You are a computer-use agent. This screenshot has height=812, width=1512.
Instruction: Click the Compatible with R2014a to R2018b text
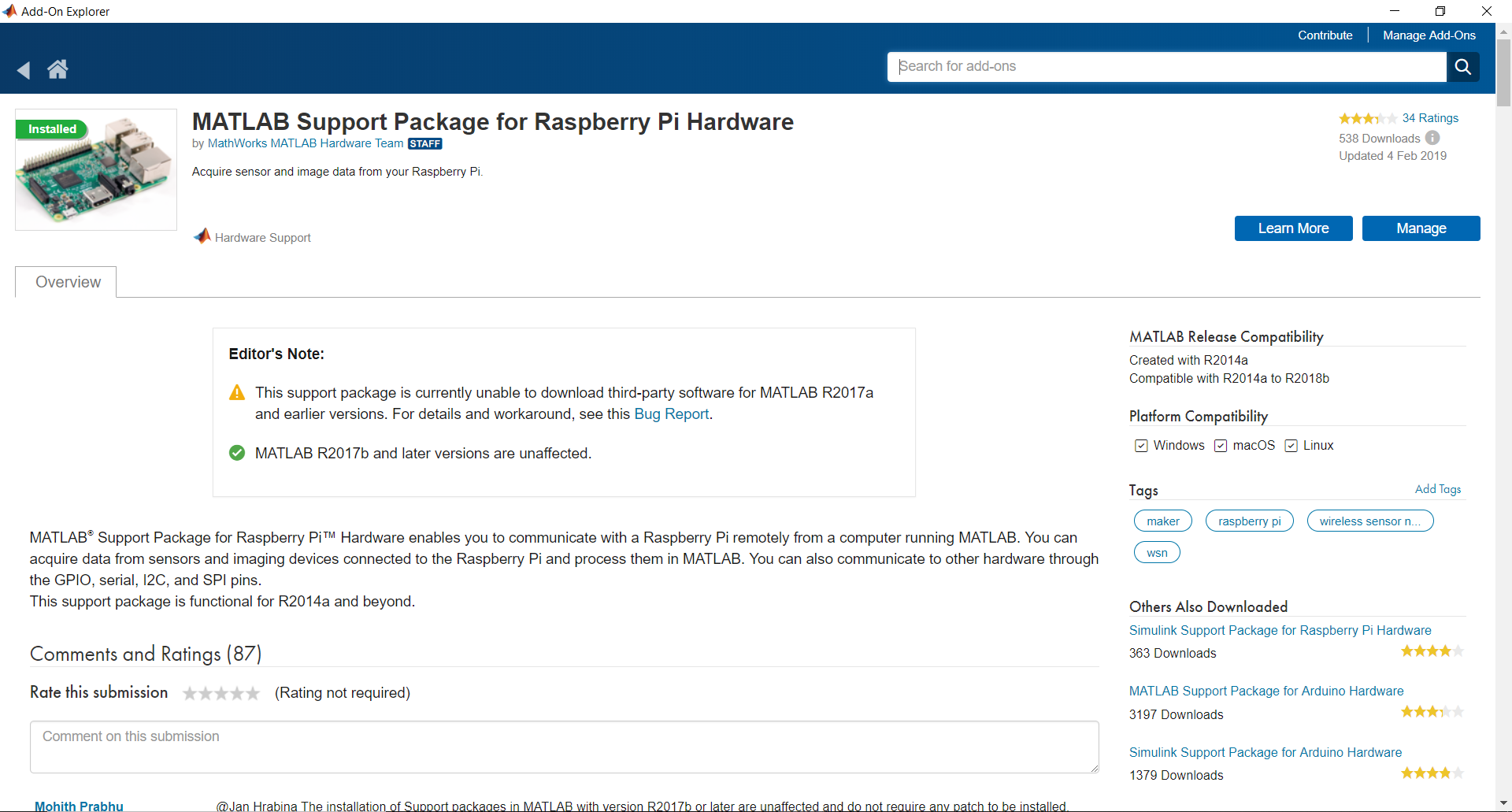coord(1228,379)
